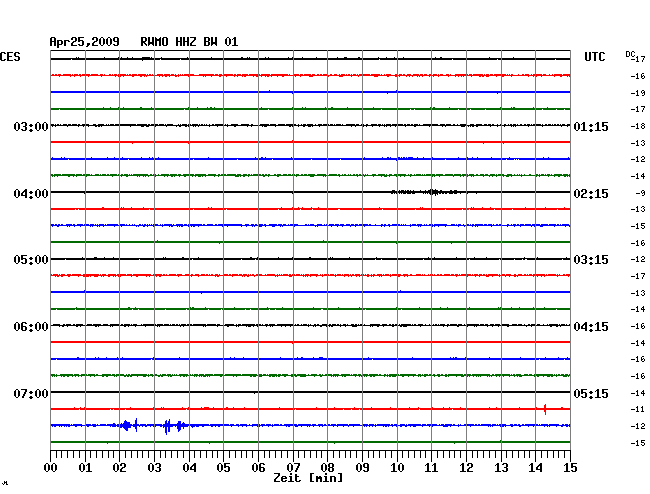The height and width of the screenshot is (494, 650).
Task: Click minute 12 on the time axis
Action: click(466, 467)
